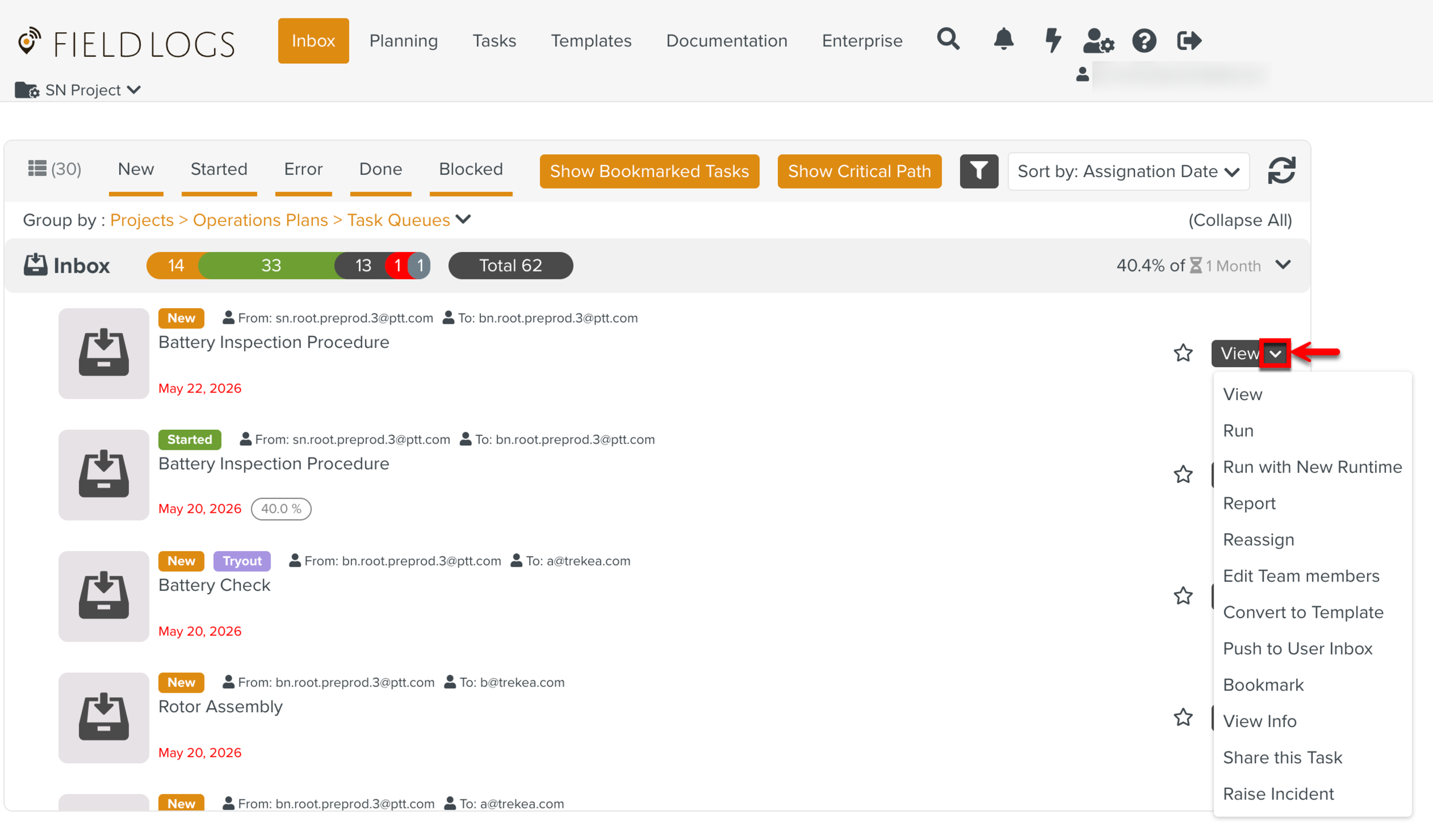Click the filter funnel button
This screenshot has width=1433, height=840.
(x=978, y=171)
